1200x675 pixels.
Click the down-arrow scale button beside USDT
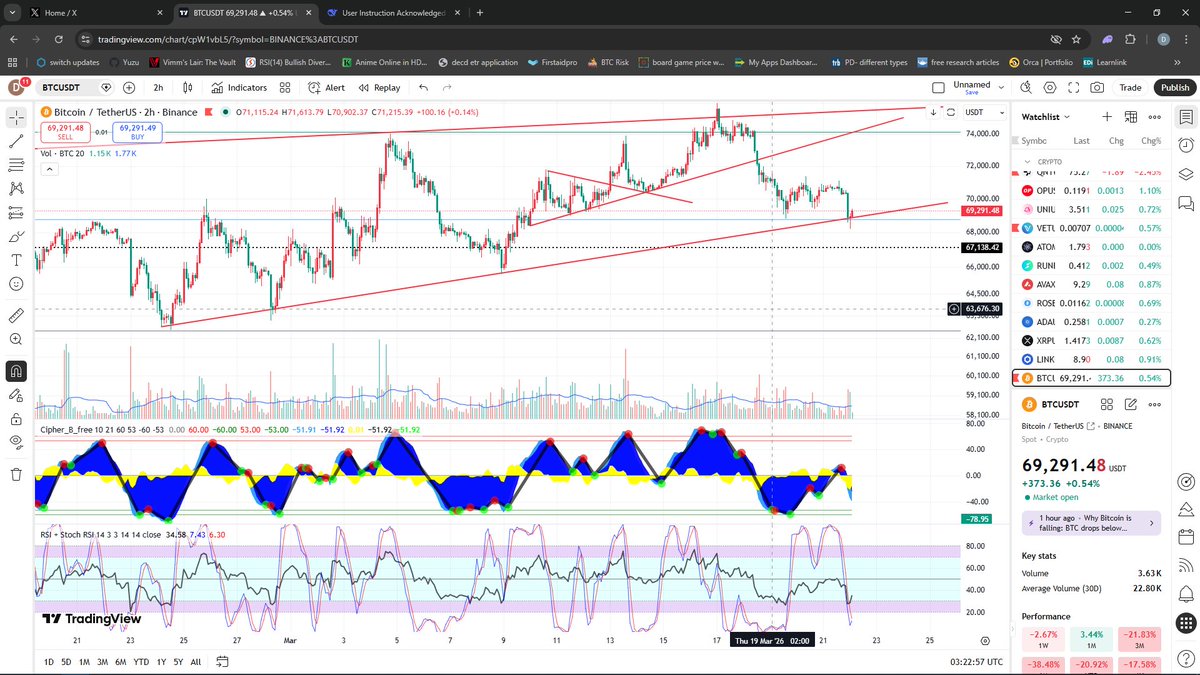[x=933, y=112]
